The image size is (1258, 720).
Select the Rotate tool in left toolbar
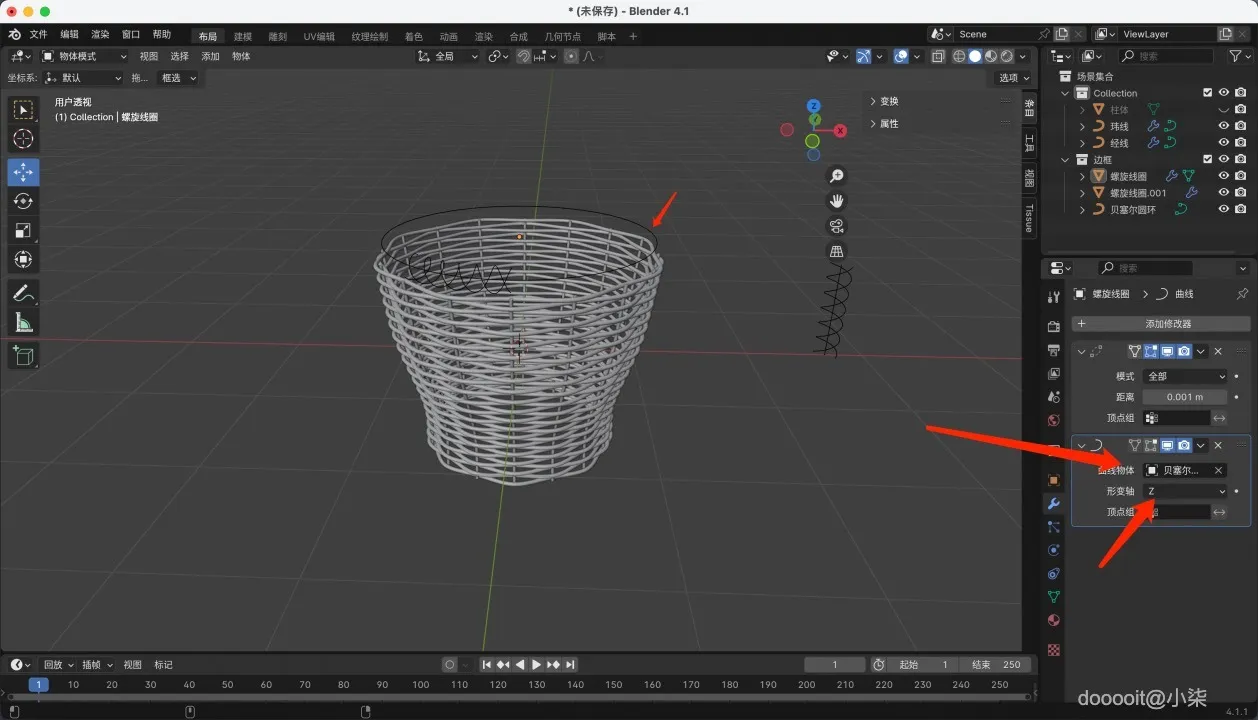coord(23,201)
